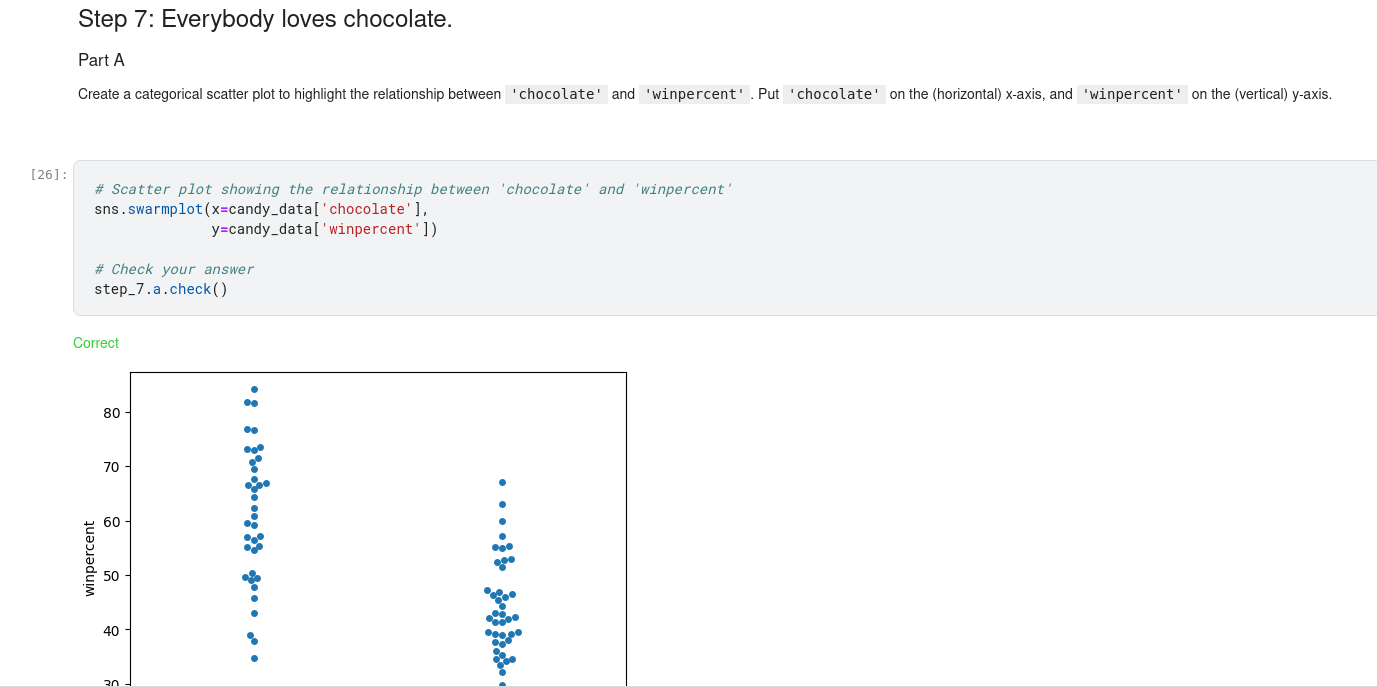This screenshot has height=687, width=1377.
Task: Click the "# Check your answer" comment
Action: [174, 269]
